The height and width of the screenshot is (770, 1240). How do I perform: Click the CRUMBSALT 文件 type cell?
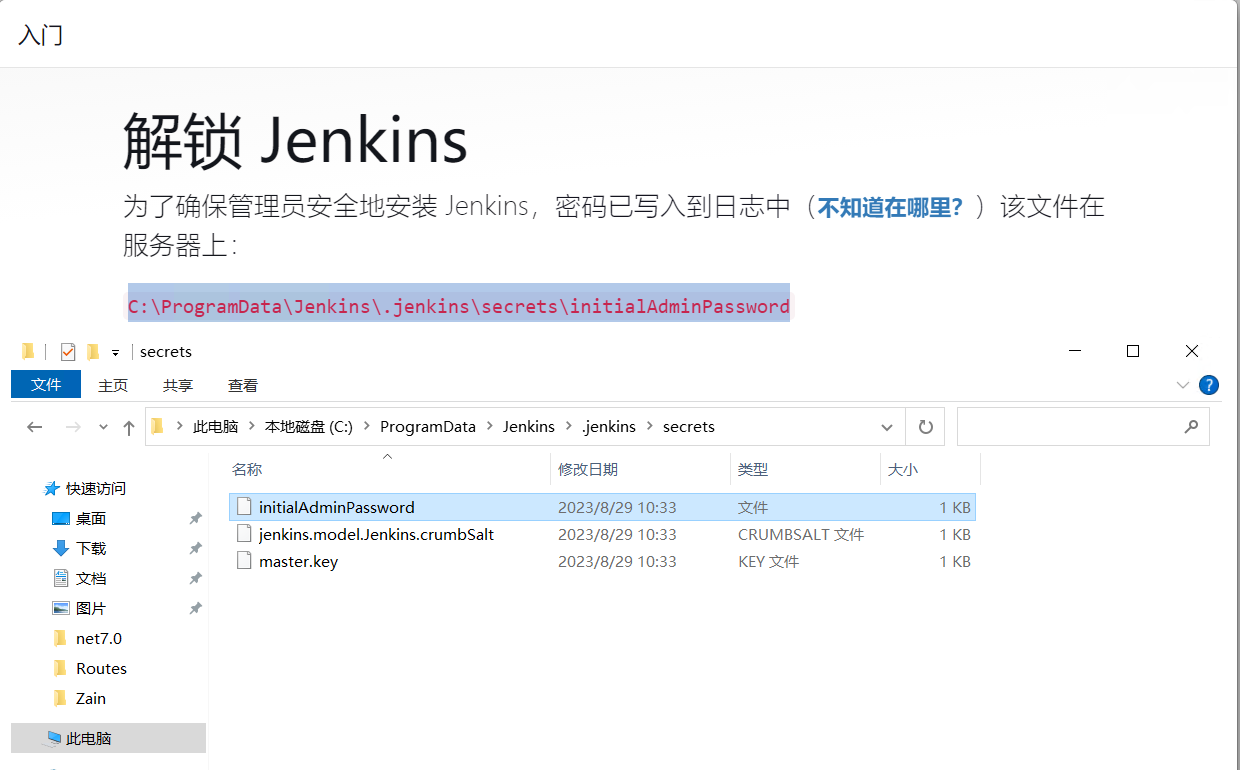(801, 534)
